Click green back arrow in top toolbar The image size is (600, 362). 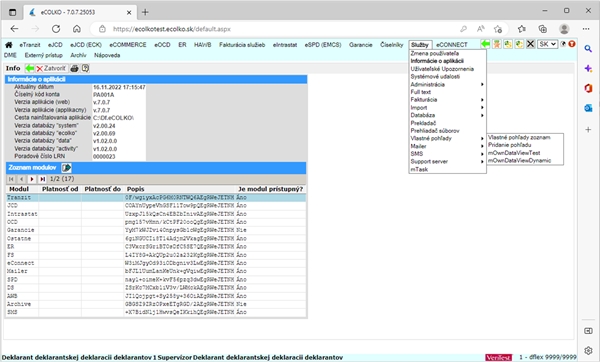point(485,44)
